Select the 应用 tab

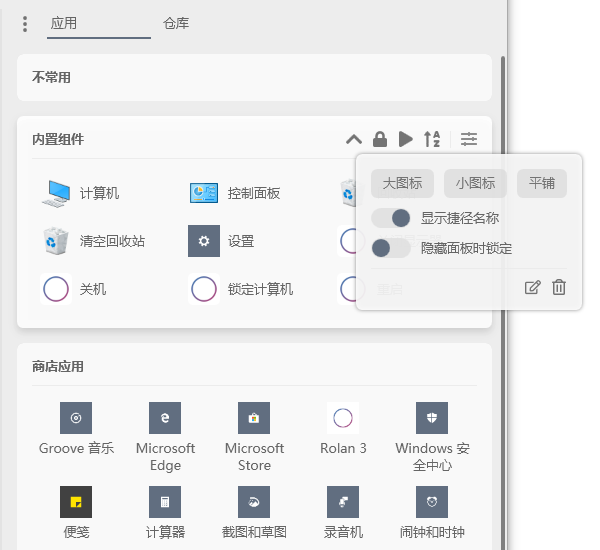pyautogui.click(x=64, y=23)
